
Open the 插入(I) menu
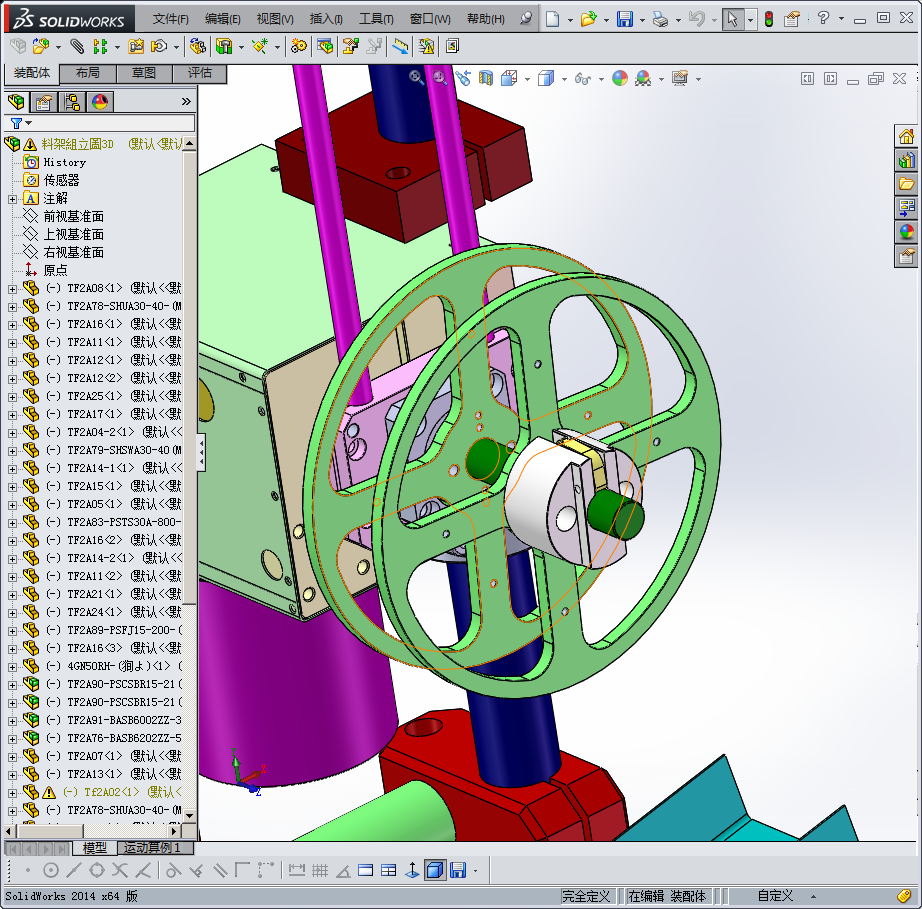pyautogui.click(x=326, y=19)
